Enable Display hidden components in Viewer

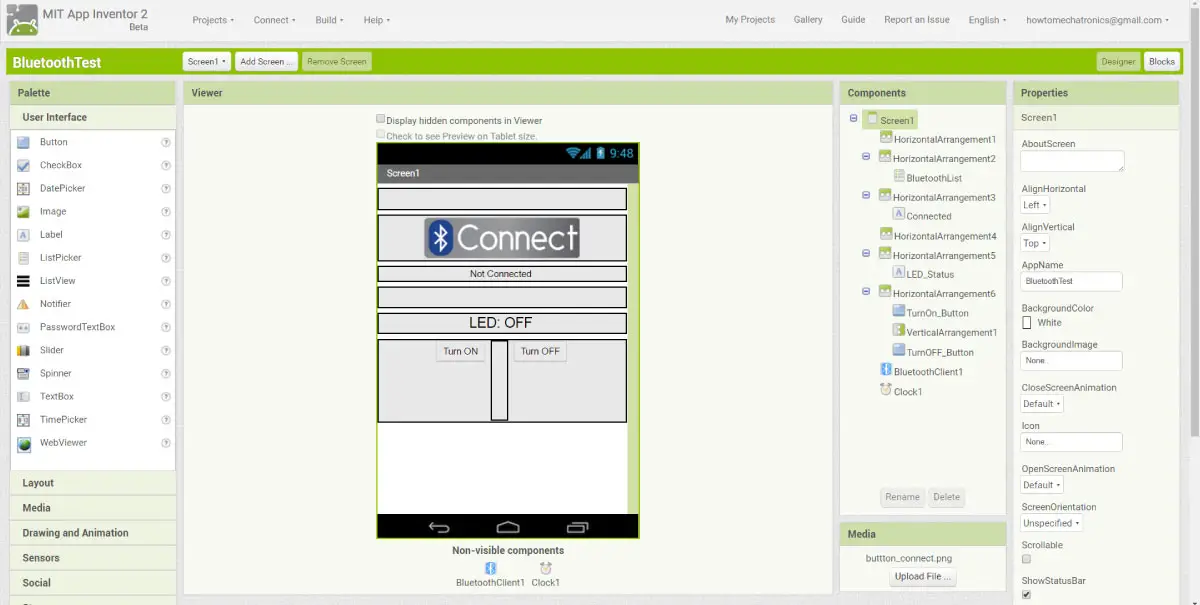click(380, 119)
